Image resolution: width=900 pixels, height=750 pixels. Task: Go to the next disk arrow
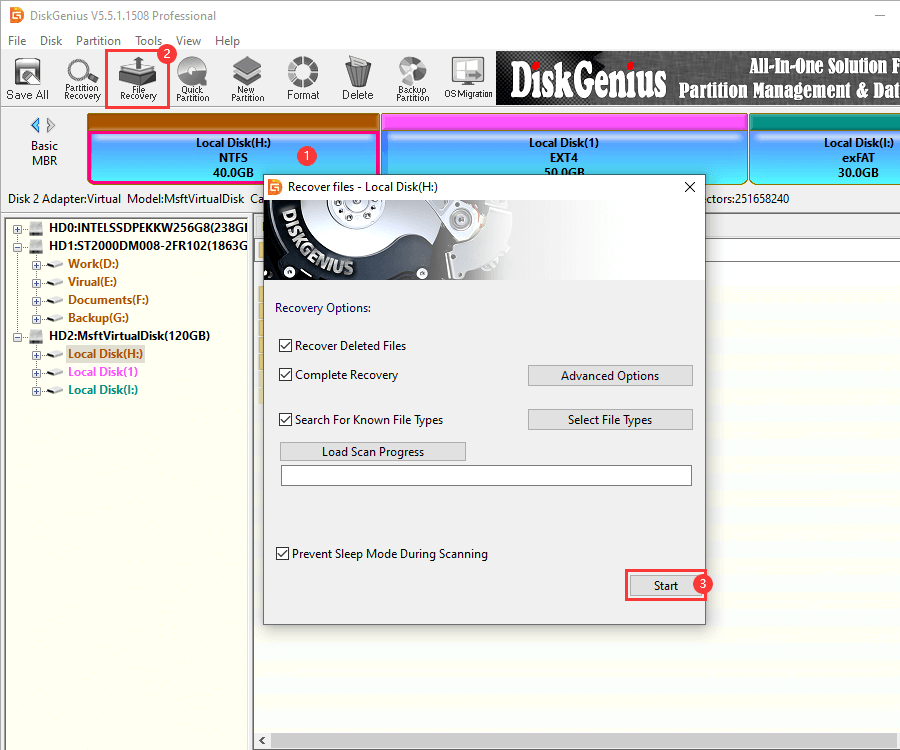[x=51, y=125]
